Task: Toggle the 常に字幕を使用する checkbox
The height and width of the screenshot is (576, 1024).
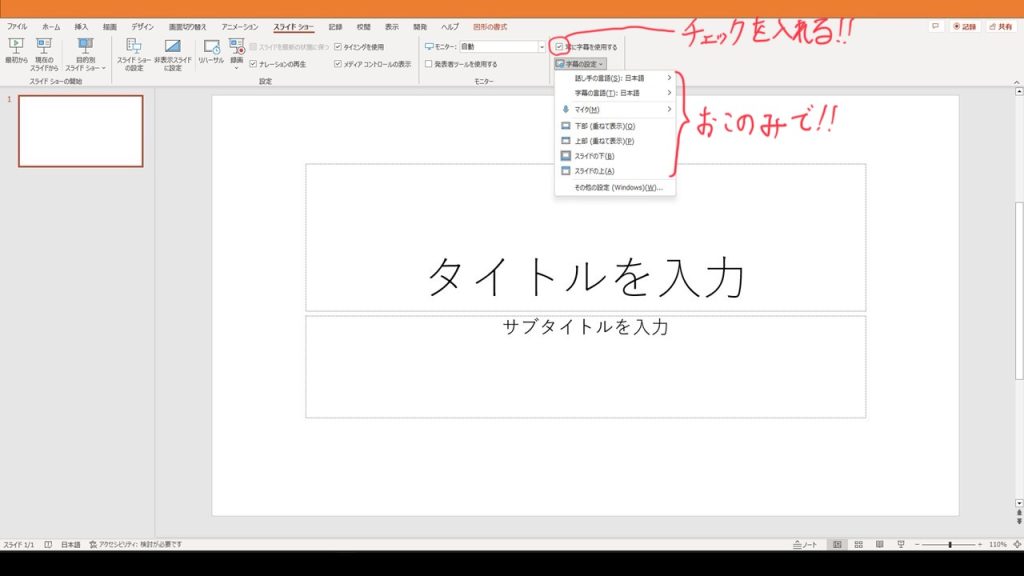Action: [x=559, y=47]
